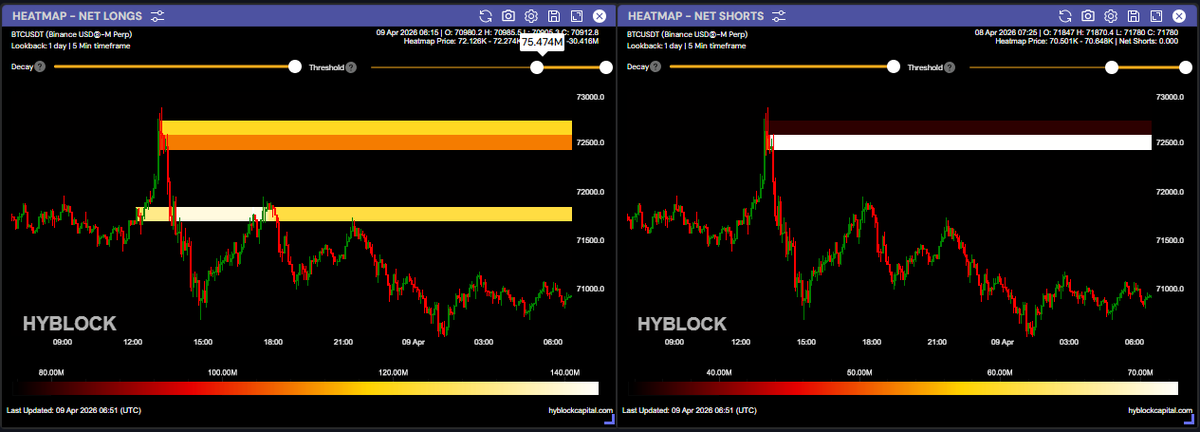Show help for Decay in Net Longs

tap(40, 67)
